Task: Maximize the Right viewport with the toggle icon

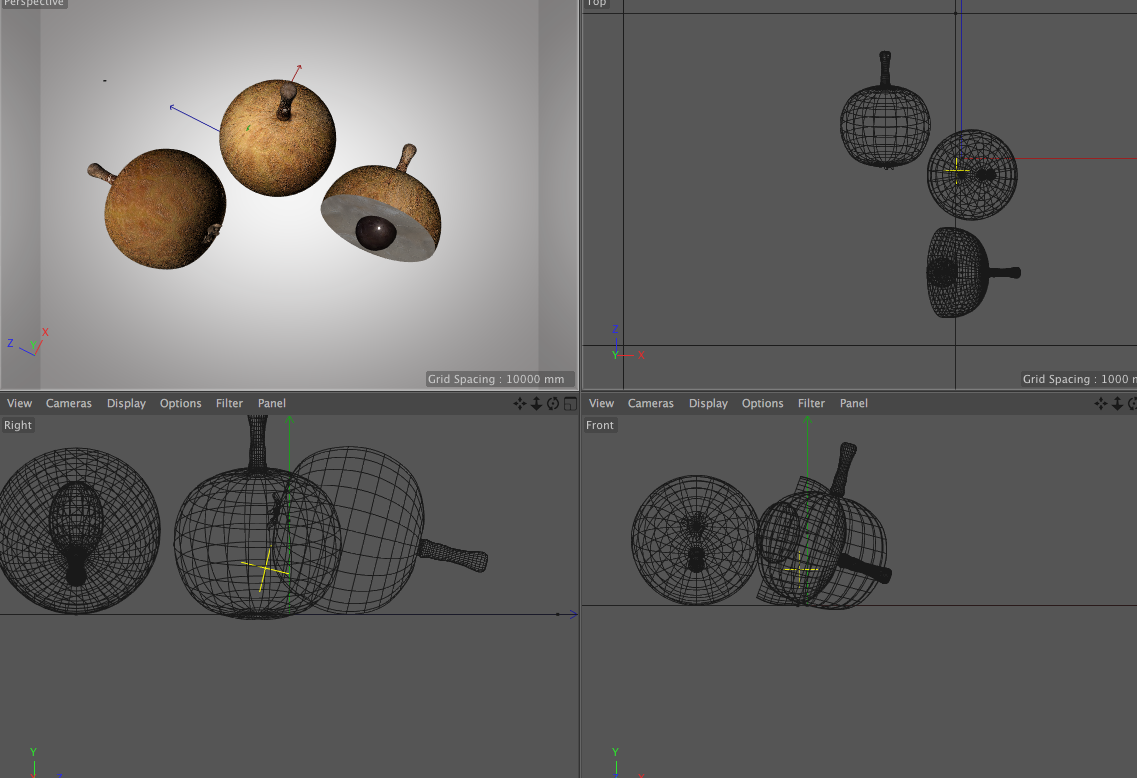Action: [570, 404]
